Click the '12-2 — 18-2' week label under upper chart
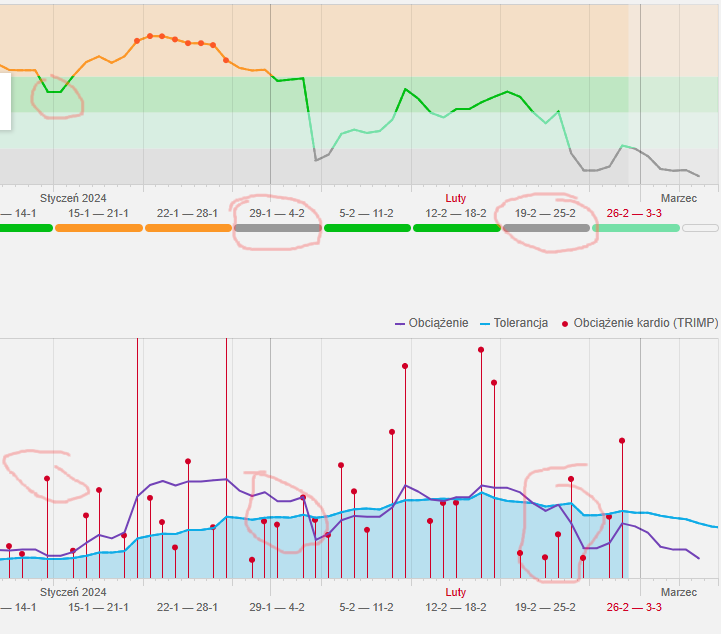This screenshot has width=721, height=634. pos(456,213)
